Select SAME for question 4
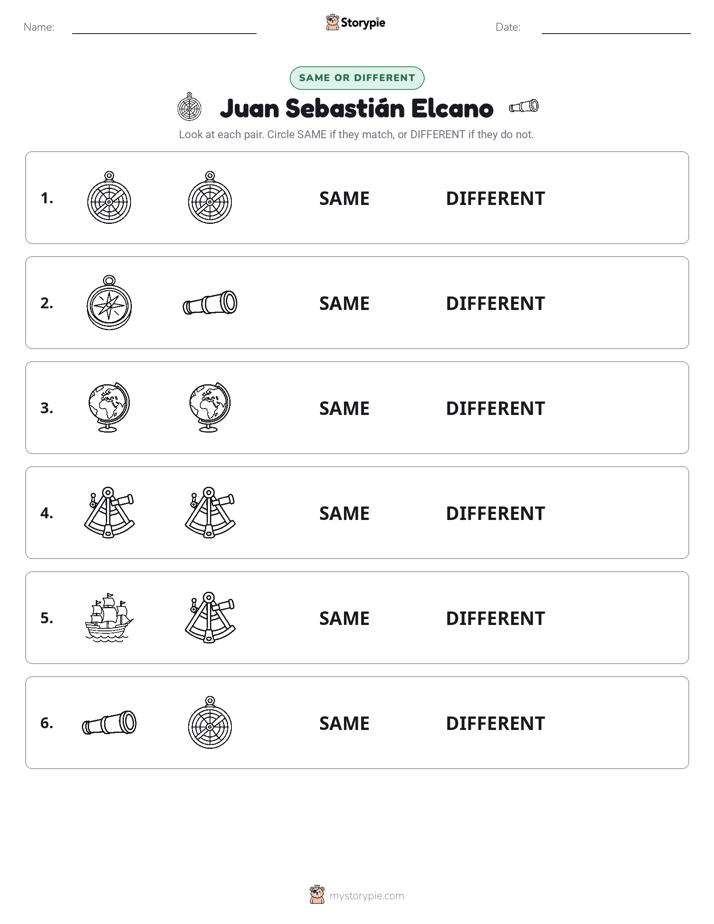 [344, 513]
